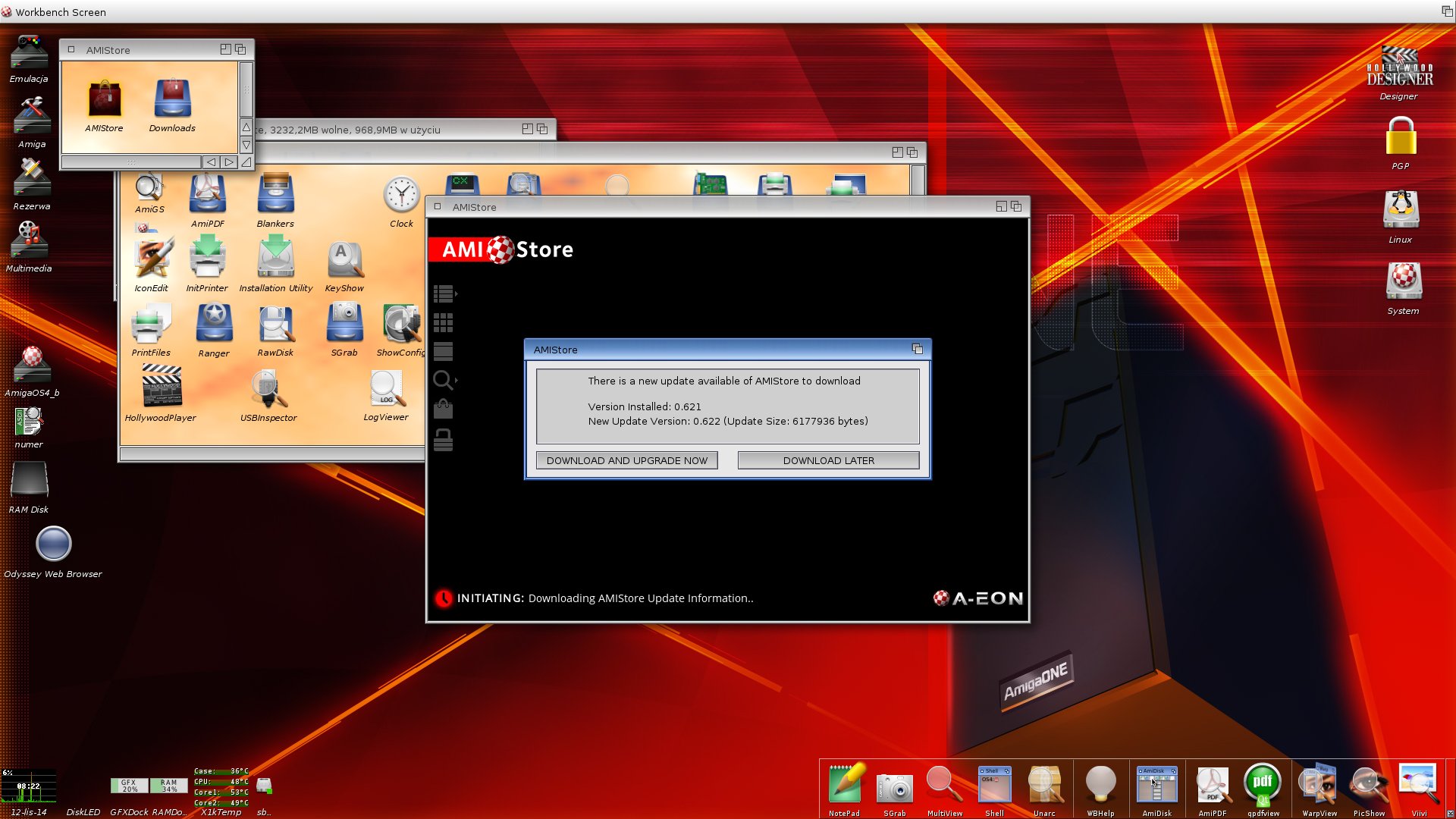Click the down scroll arrow in AMIStore drawer

coord(246,145)
